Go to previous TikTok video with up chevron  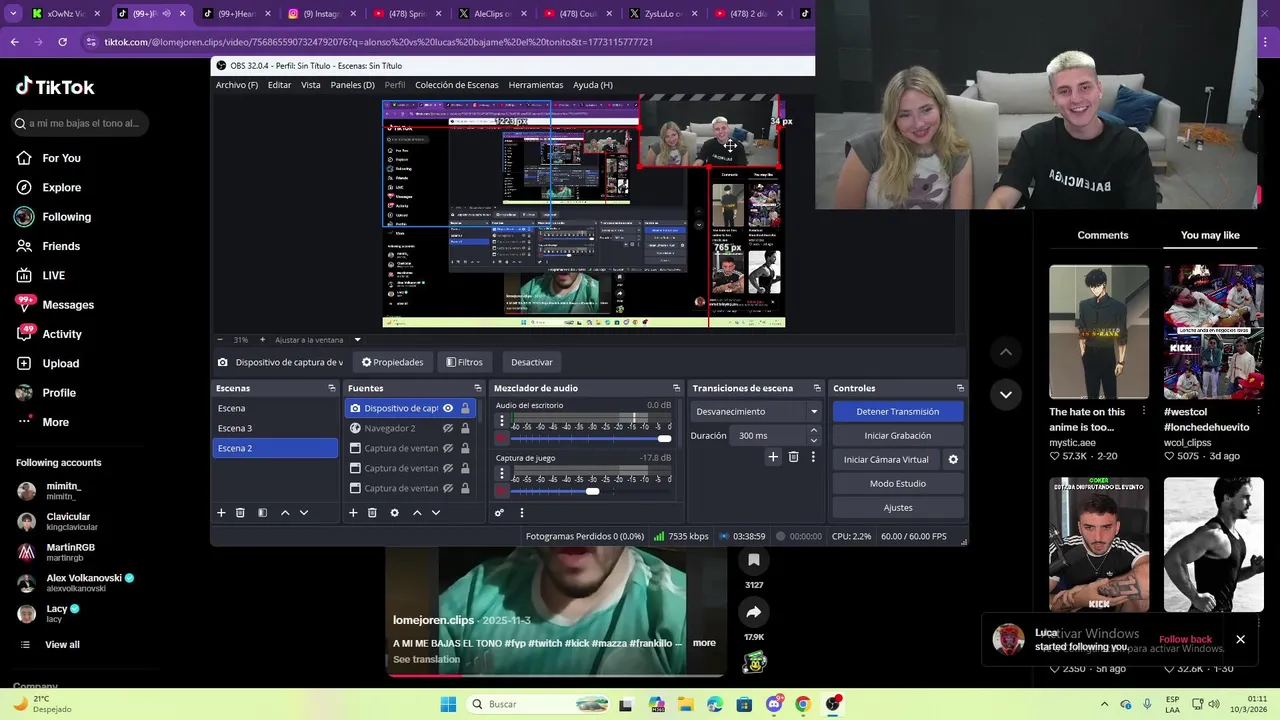pos(1006,352)
